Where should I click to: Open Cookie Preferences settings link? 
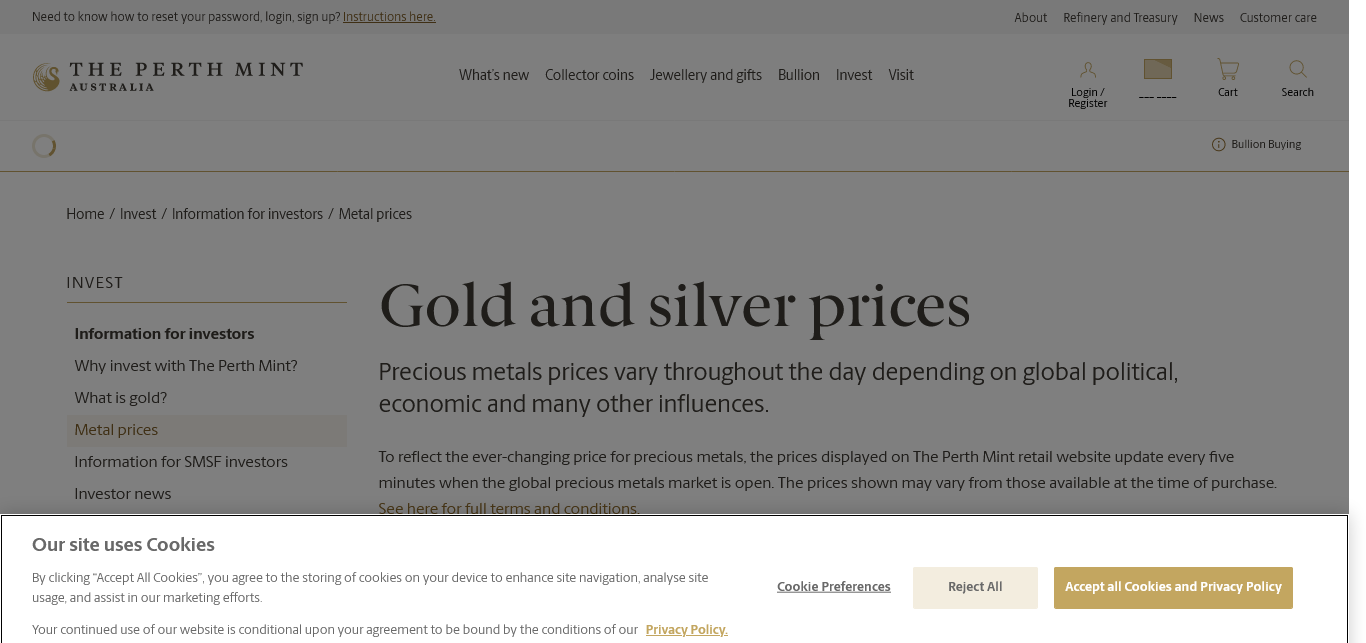pos(833,587)
